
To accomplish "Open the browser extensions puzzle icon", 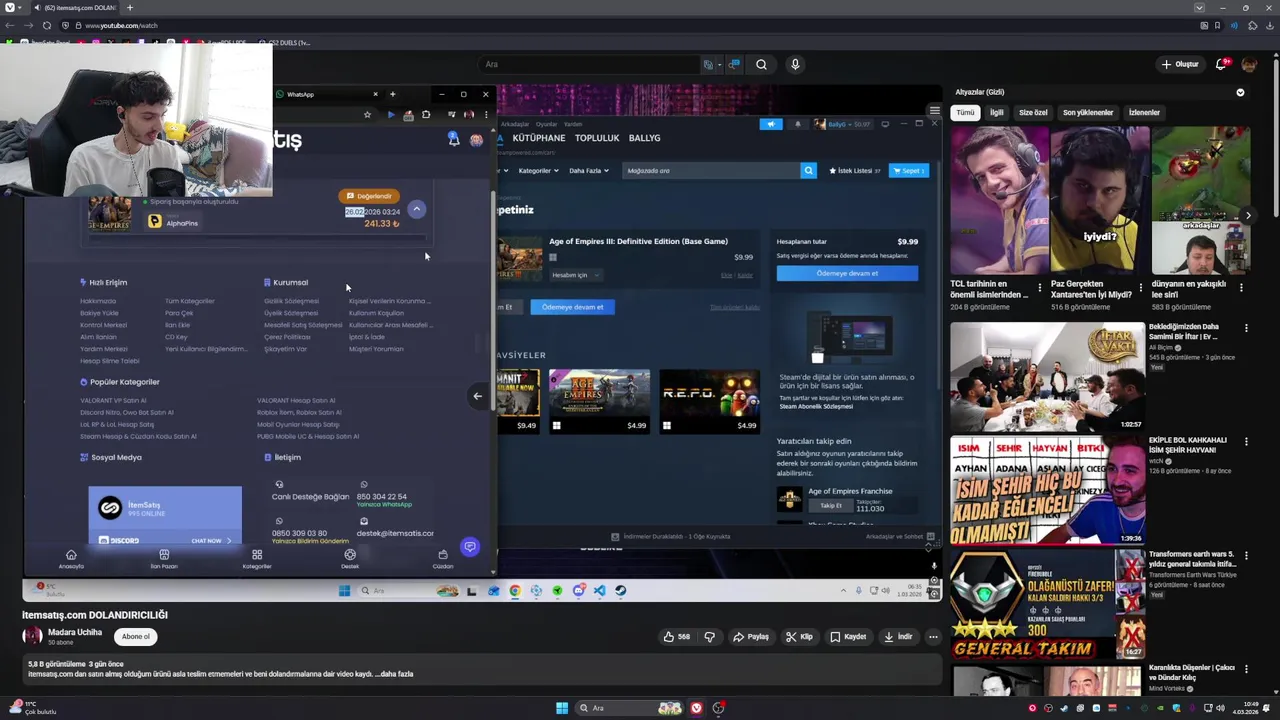I will 1253,25.
